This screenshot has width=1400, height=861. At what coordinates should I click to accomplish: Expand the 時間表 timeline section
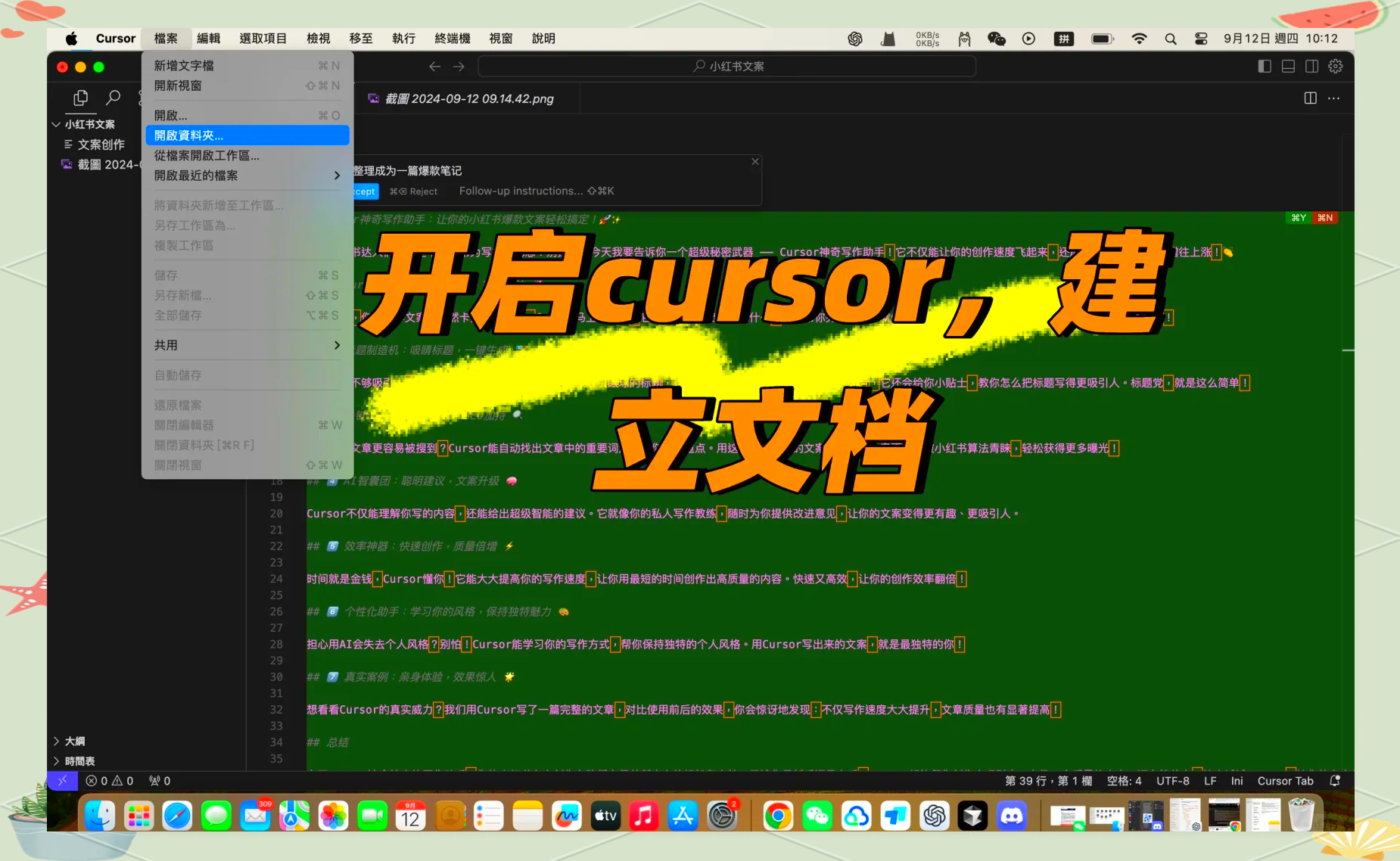pyautogui.click(x=79, y=761)
